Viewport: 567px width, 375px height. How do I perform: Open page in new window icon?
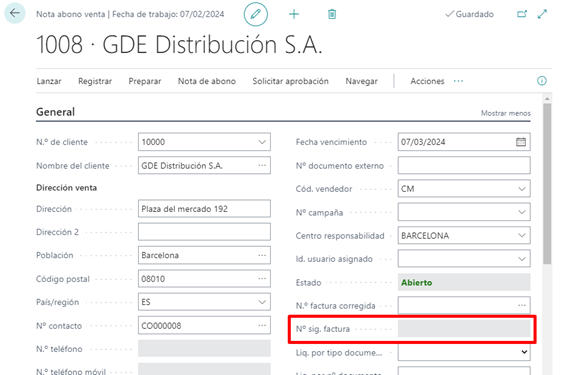[522, 14]
